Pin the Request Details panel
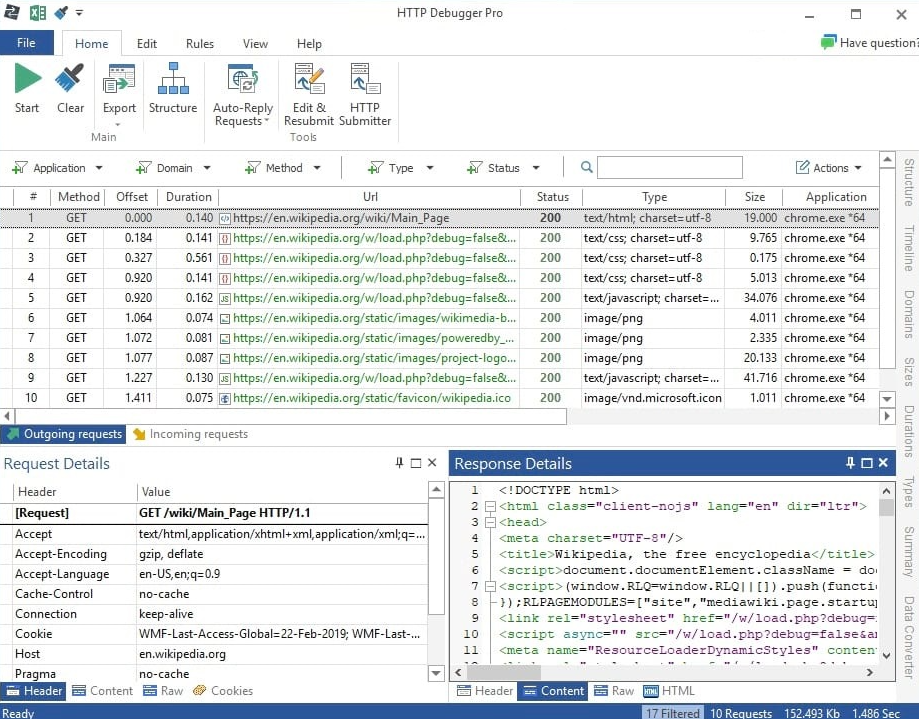 tap(399, 463)
